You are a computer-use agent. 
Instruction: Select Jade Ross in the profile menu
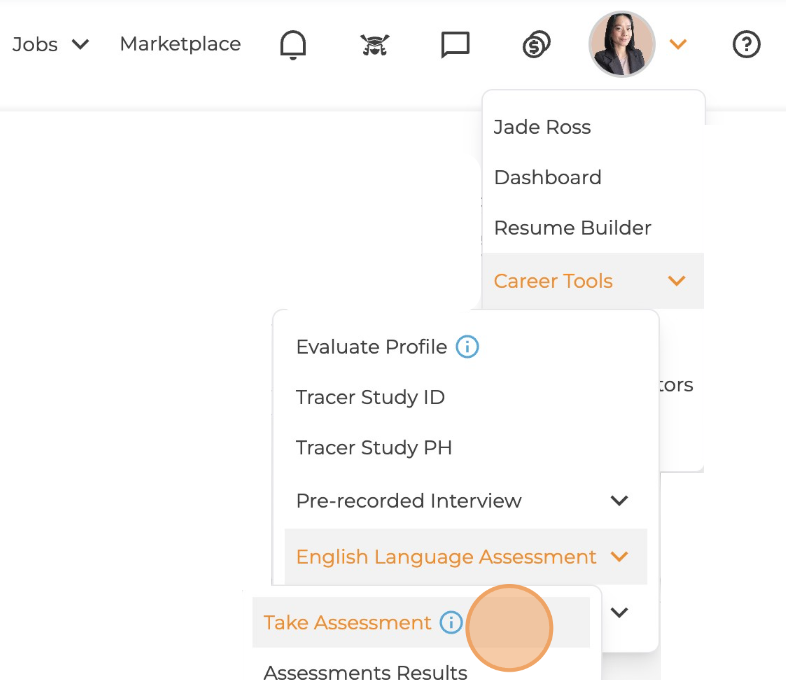(542, 127)
